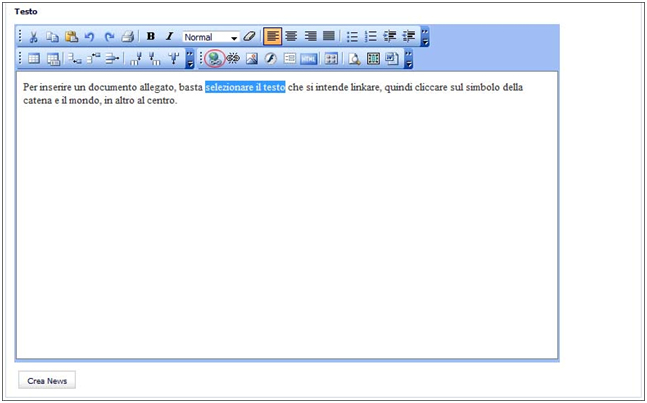The height and width of the screenshot is (403, 647).
Task: Click the remove link broken chain icon
Action: pos(233,59)
